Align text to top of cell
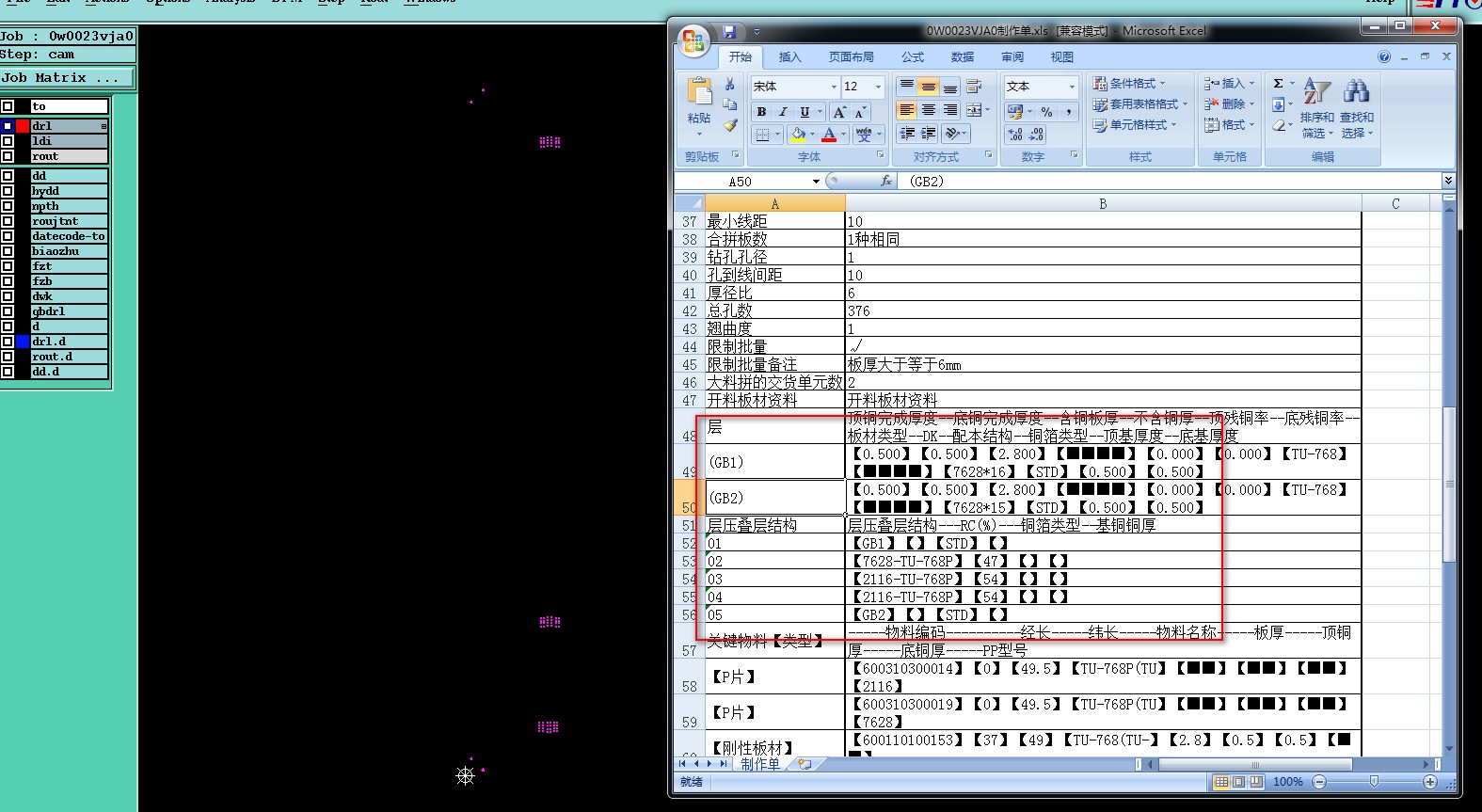1482x812 pixels. (907, 87)
